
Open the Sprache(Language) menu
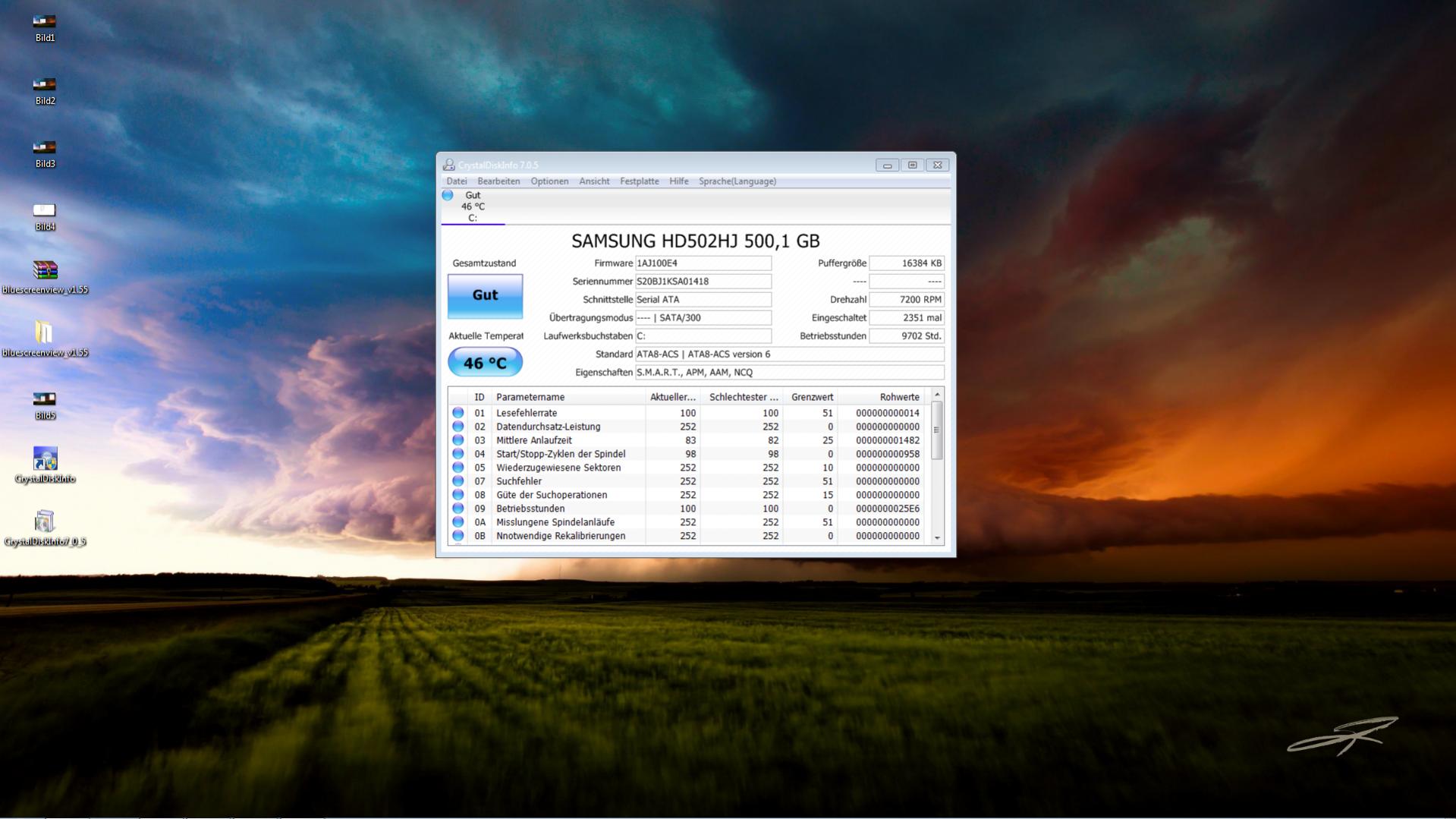tap(737, 181)
